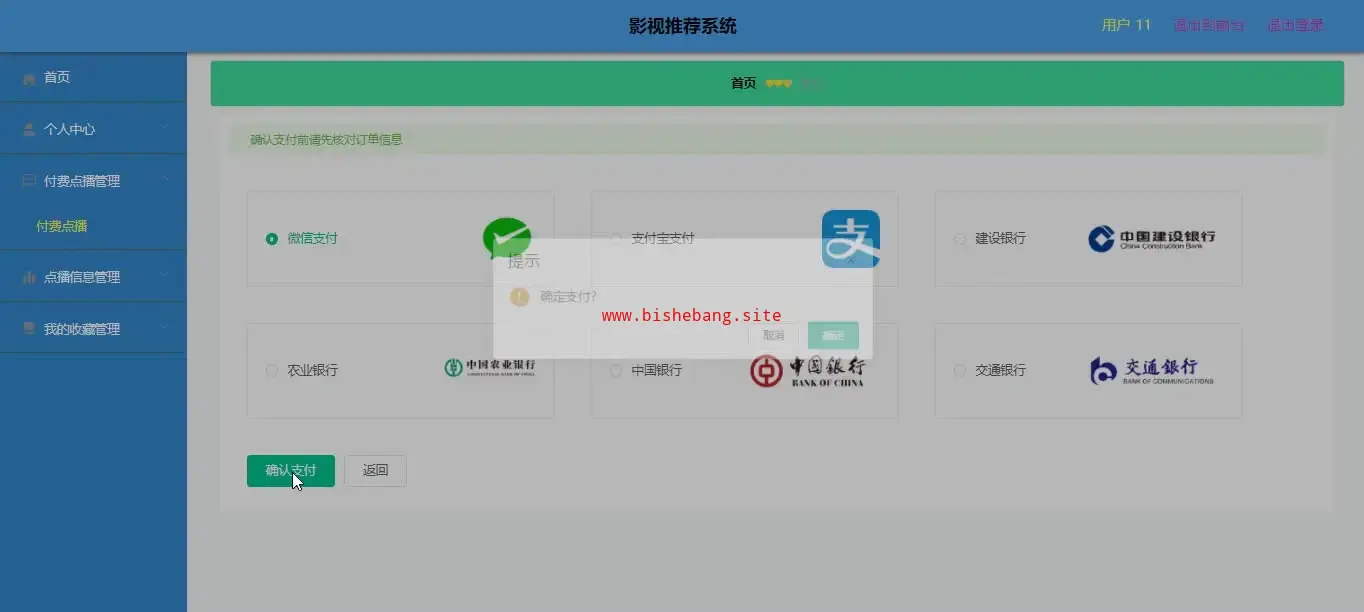Click the icon beside 付费点播管理
Image resolution: width=1364 pixels, height=612 pixels.
[29, 181]
